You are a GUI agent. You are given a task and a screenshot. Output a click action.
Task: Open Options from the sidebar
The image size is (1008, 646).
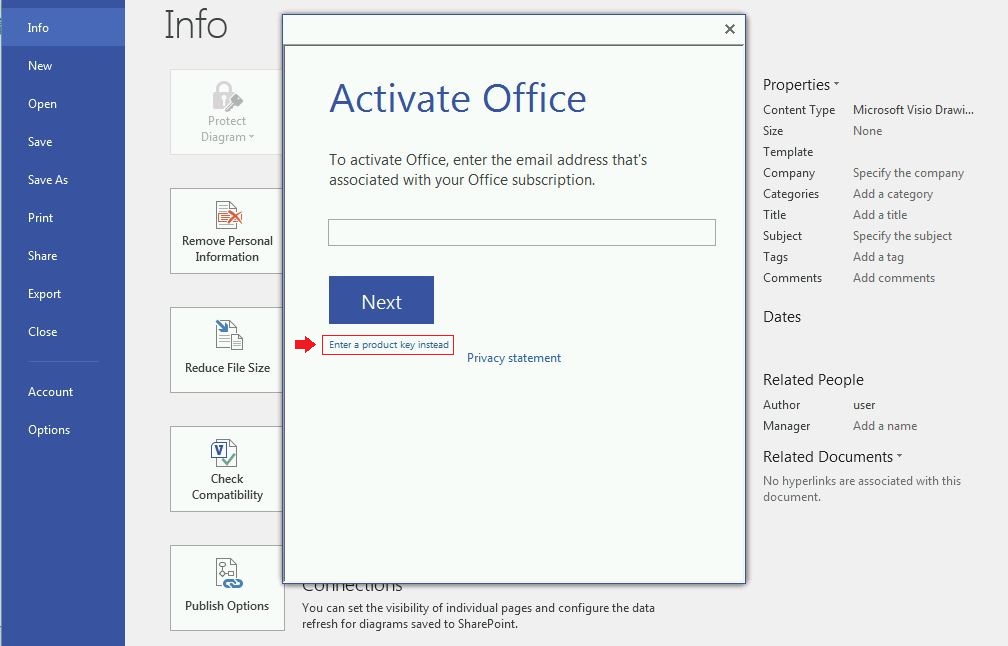tap(62, 429)
